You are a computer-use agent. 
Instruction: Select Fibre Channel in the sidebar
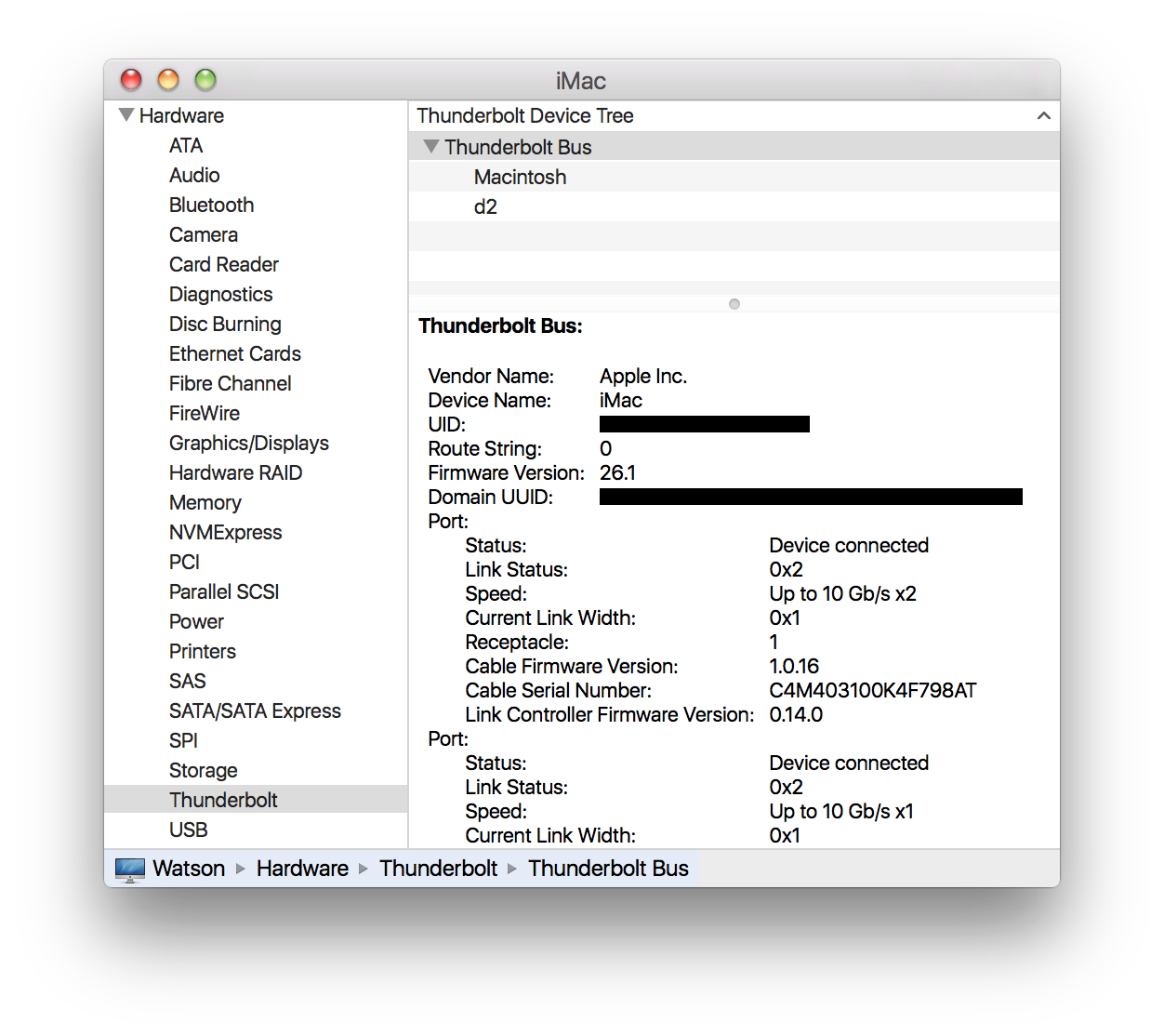[x=256, y=383]
